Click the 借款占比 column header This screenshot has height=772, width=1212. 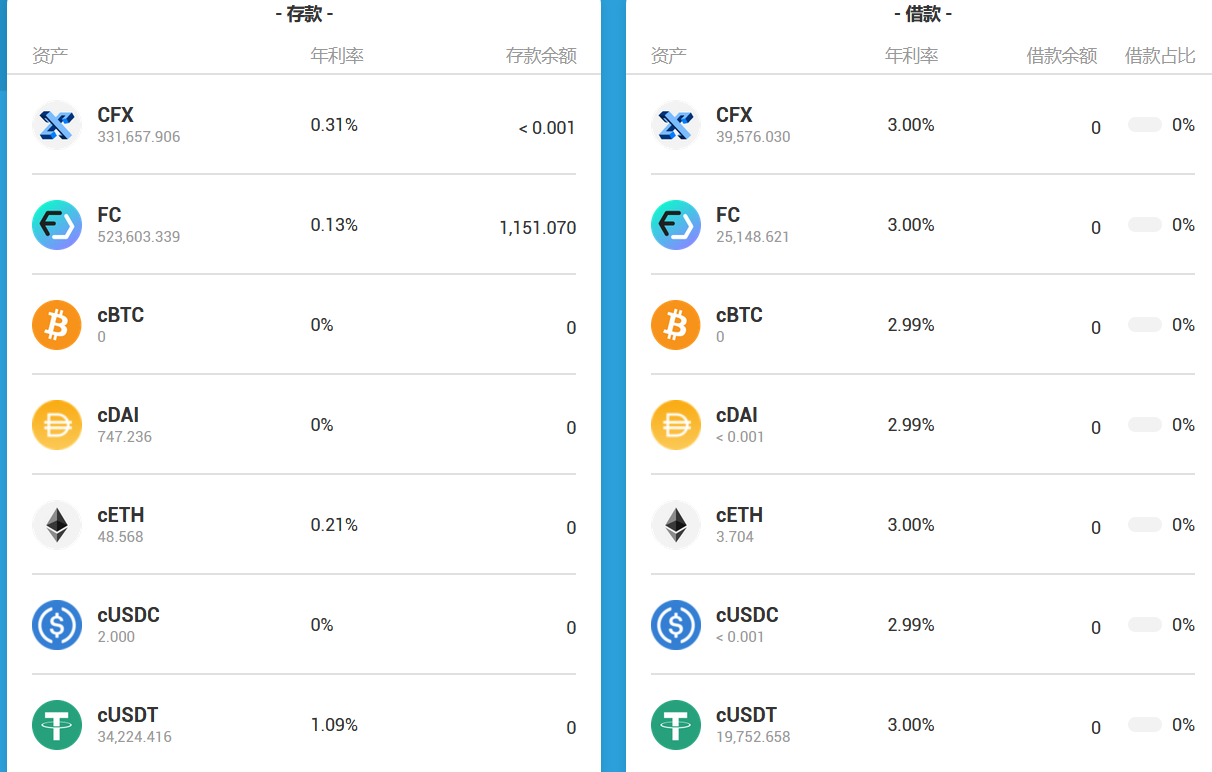tap(1160, 56)
